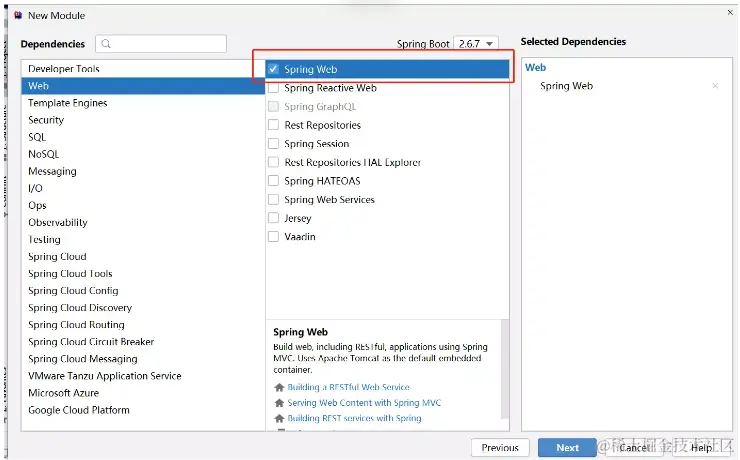Select the SQL category

(x=143, y=137)
